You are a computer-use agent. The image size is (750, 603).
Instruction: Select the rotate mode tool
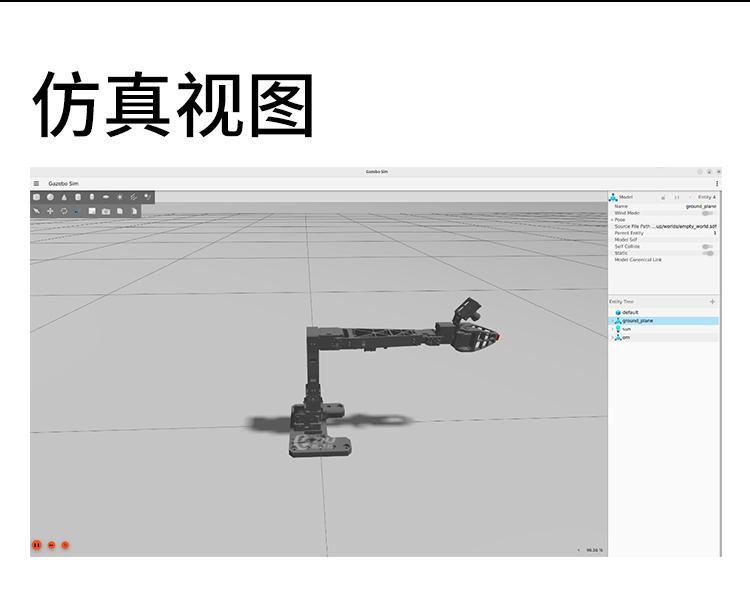click(x=64, y=211)
